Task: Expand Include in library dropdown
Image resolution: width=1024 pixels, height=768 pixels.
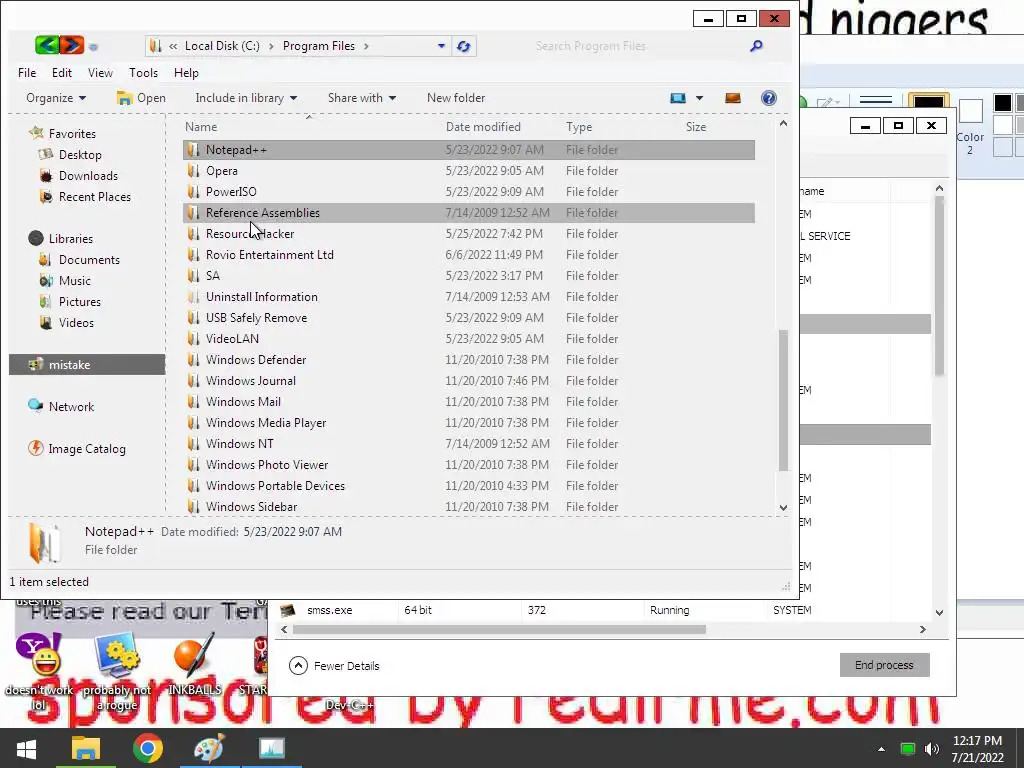Action: pos(246,98)
